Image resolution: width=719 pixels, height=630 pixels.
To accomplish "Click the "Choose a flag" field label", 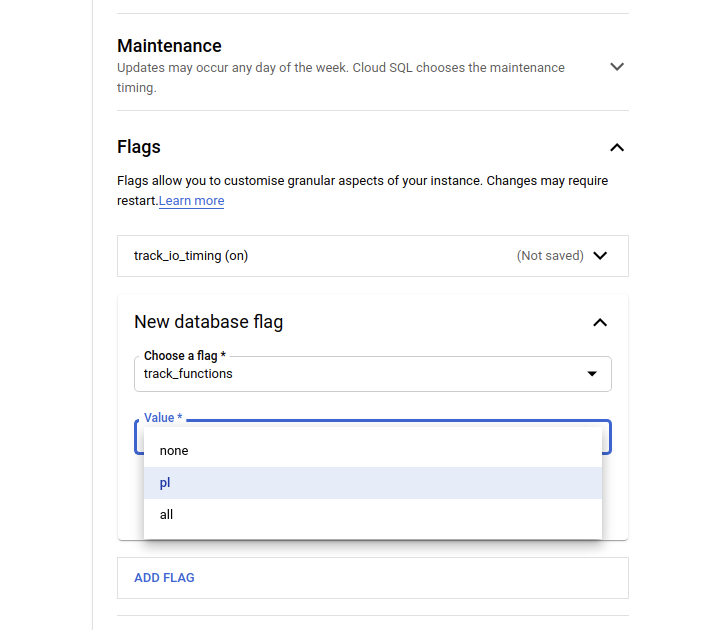I will [181, 356].
